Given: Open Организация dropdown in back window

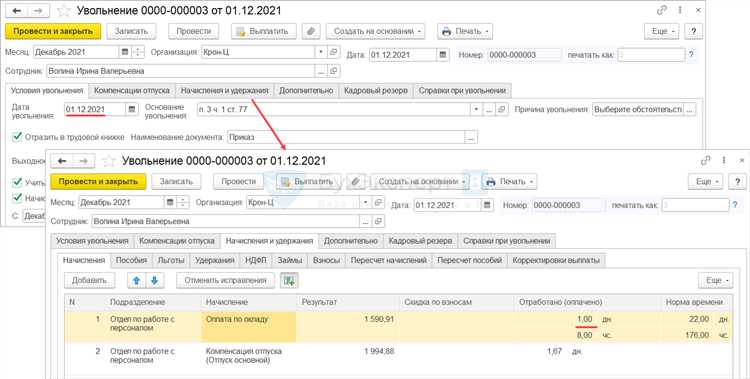Looking at the screenshot, I should [x=320, y=52].
